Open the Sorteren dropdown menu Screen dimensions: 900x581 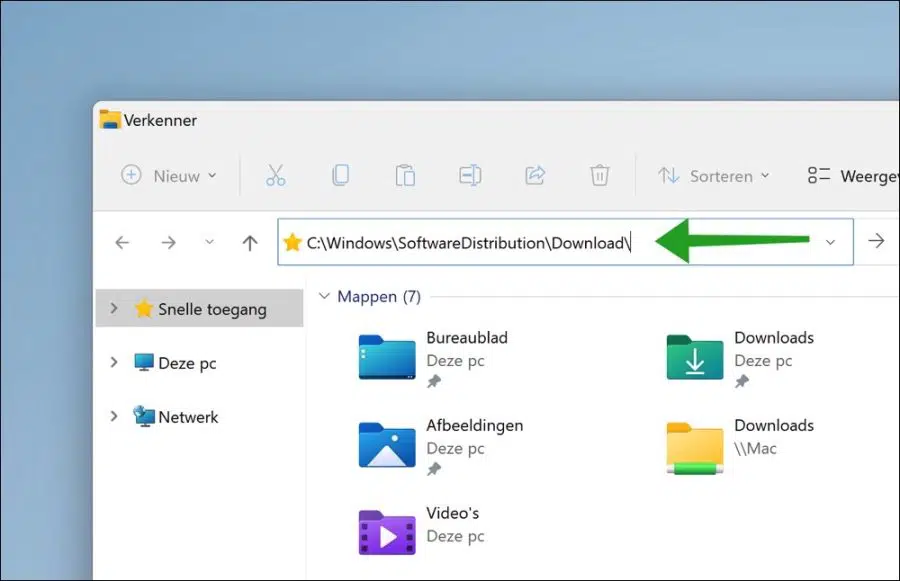point(713,176)
